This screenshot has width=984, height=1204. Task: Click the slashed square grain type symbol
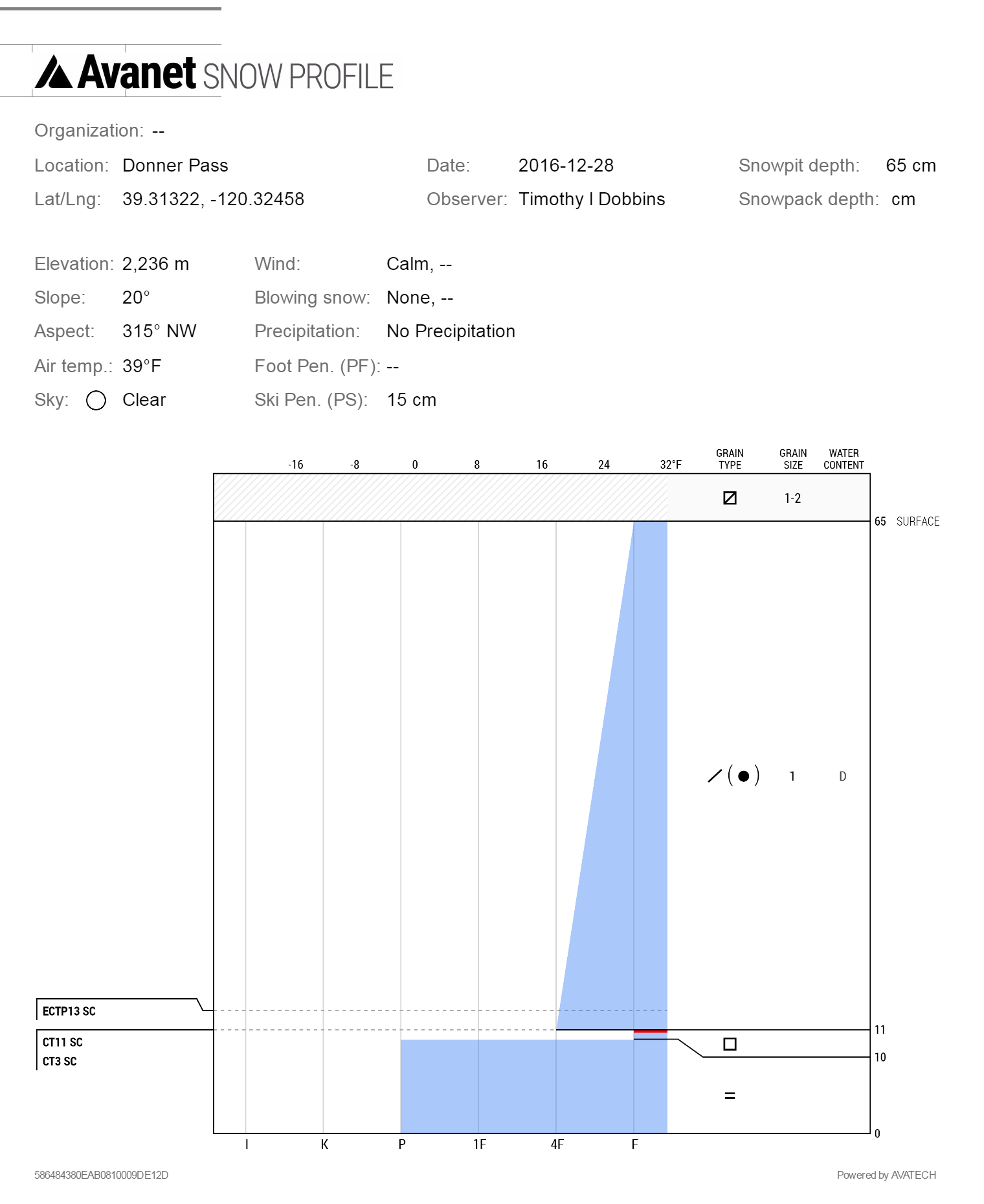[x=730, y=498]
